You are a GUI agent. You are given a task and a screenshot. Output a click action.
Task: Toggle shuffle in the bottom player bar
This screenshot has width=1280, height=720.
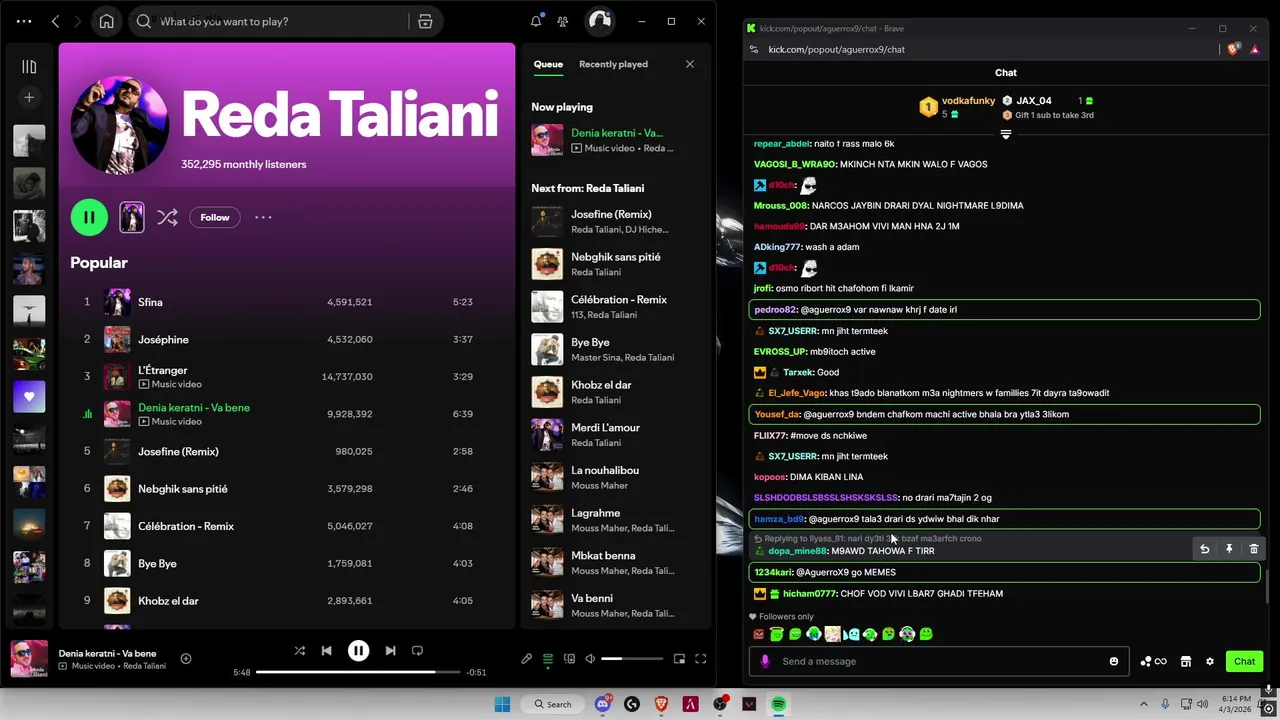(x=299, y=650)
